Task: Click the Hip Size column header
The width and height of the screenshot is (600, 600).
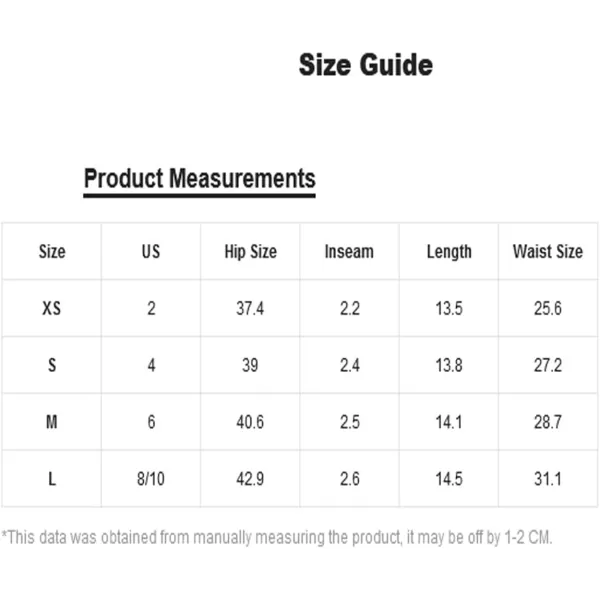Action: pos(250,252)
